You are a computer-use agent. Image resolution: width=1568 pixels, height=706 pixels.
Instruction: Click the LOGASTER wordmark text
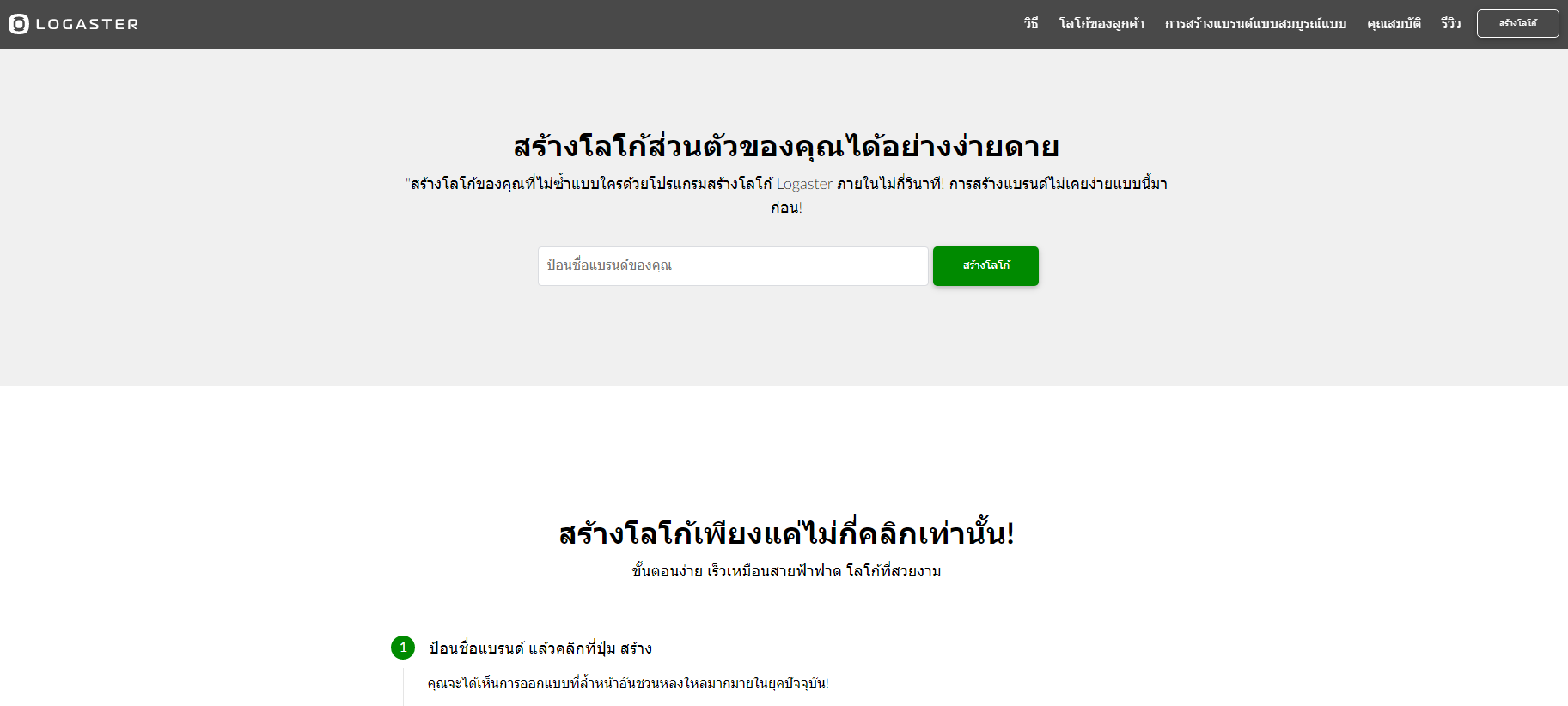pyautogui.click(x=87, y=24)
